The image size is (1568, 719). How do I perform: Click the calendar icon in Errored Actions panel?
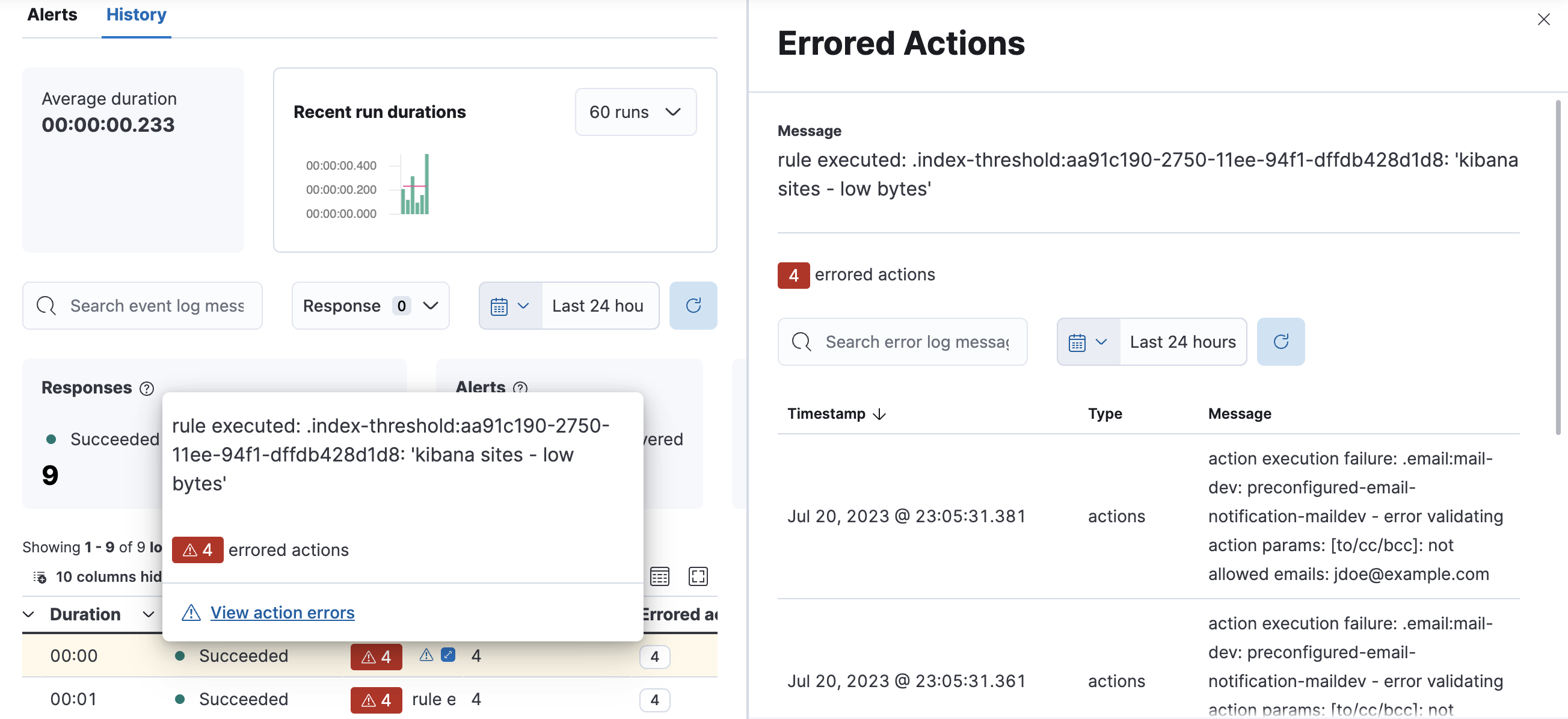(x=1079, y=341)
